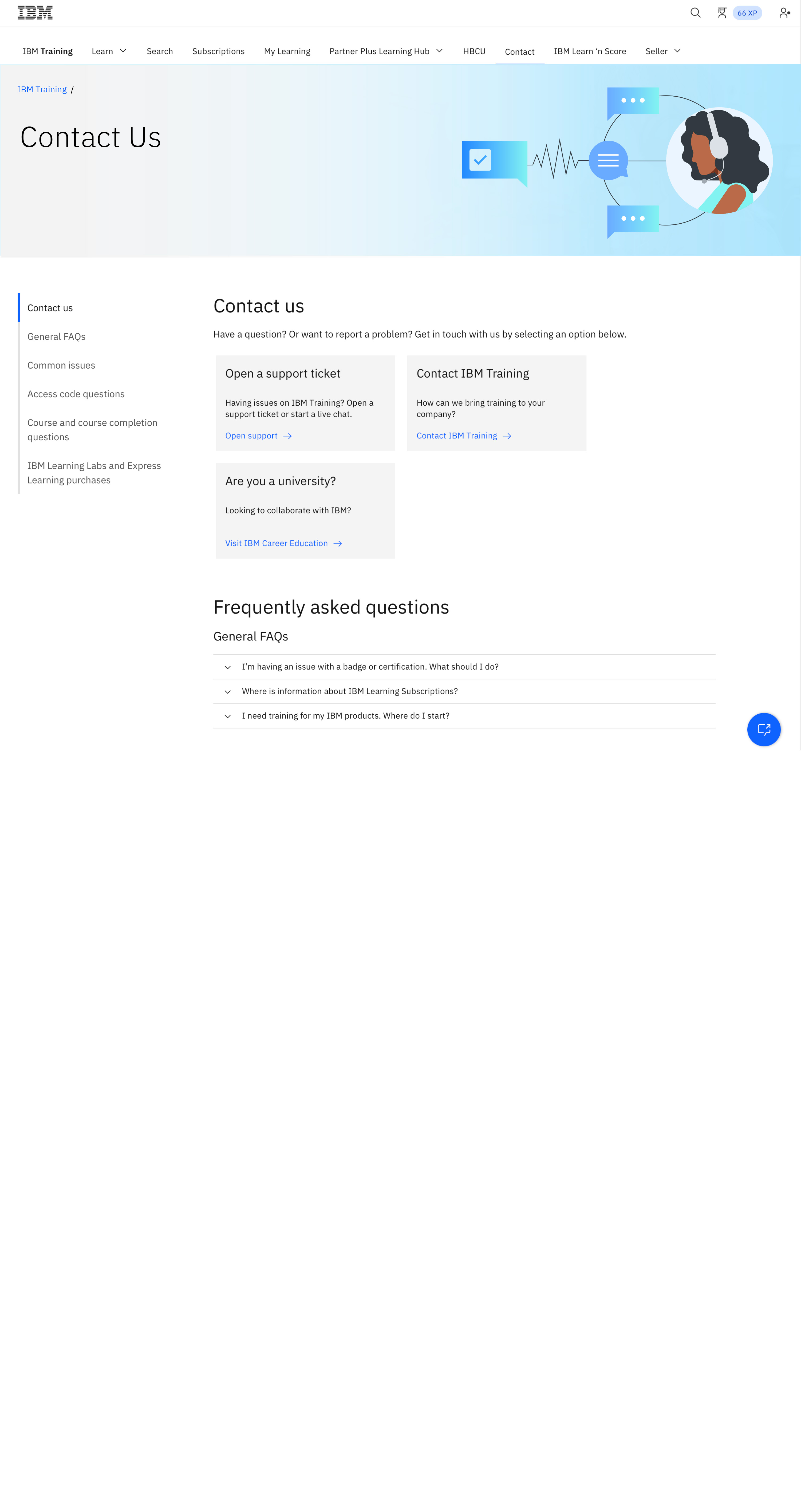
Task: Click the Contact IBM Training link
Action: [457, 436]
